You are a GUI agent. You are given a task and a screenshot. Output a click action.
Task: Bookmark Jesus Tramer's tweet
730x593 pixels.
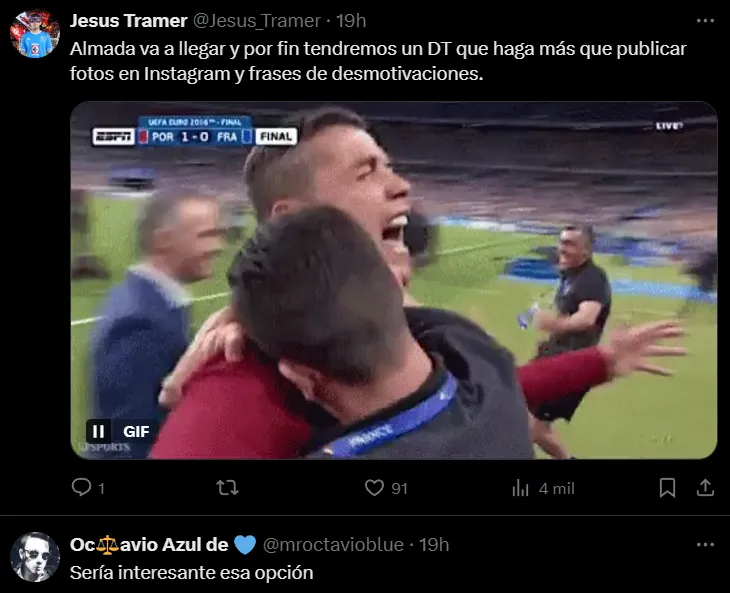tap(667, 488)
